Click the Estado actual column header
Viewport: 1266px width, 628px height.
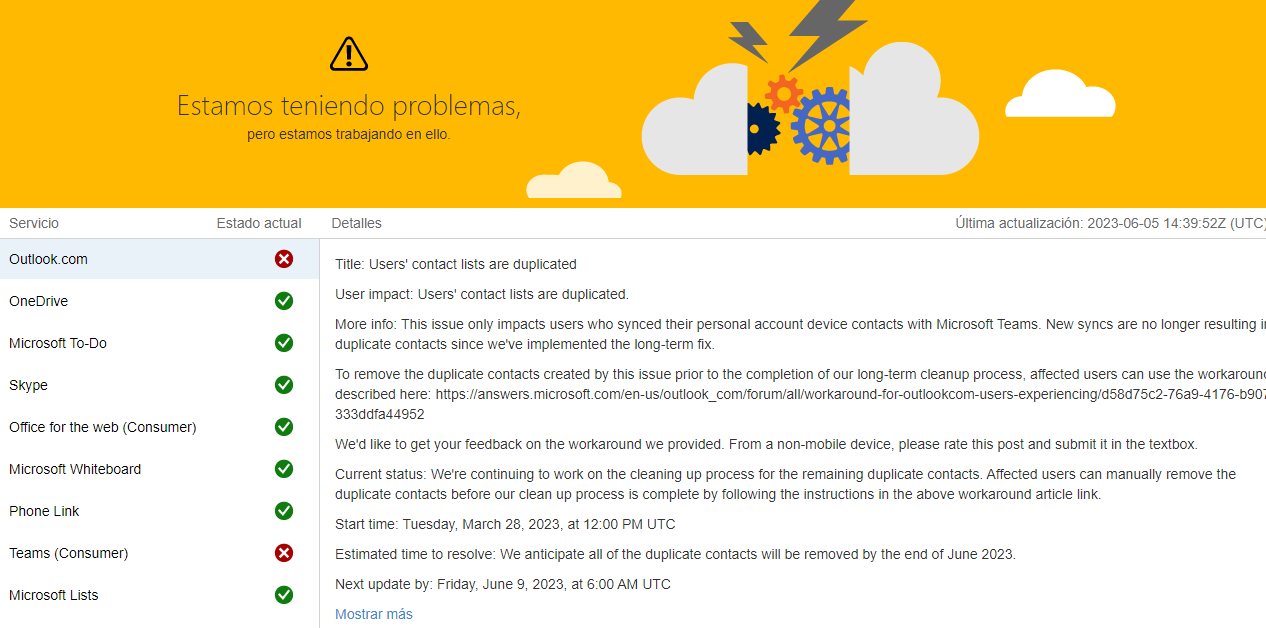pos(259,223)
